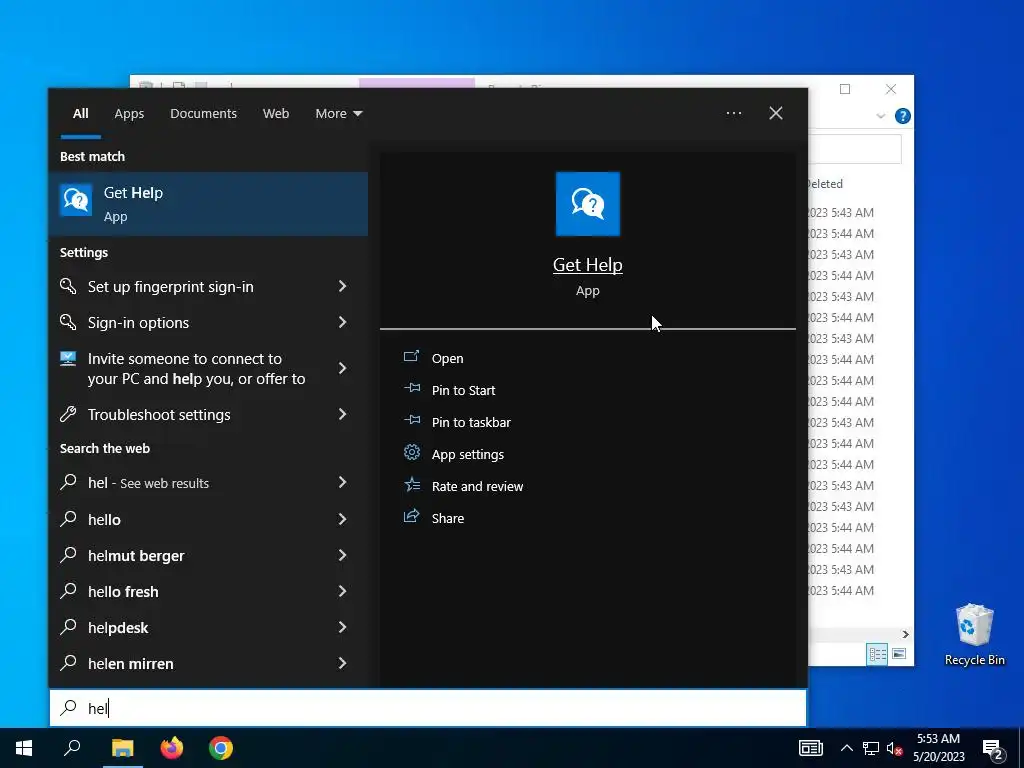The height and width of the screenshot is (768, 1024).
Task: Click the share arrow icon
Action: click(411, 516)
